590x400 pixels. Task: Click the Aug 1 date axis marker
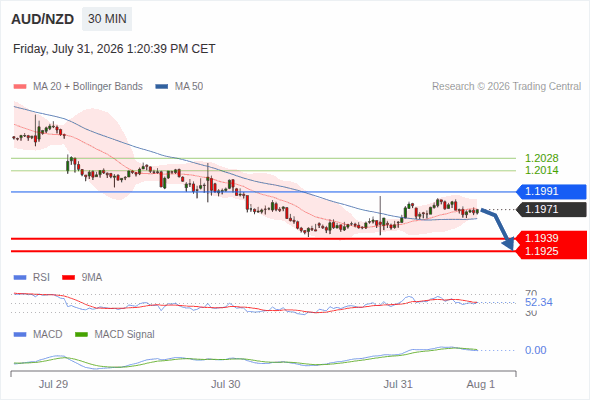click(x=481, y=385)
